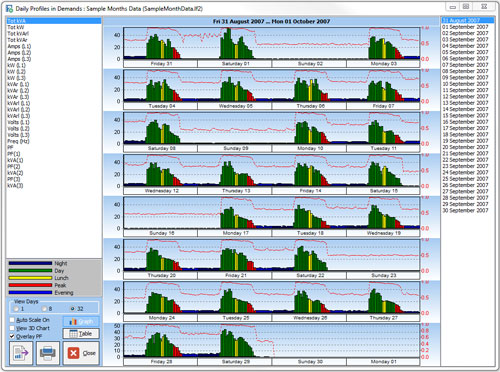Viewport: 500px width, 372px height.
Task: Select the 32 days view radio button
Action: tap(72, 309)
